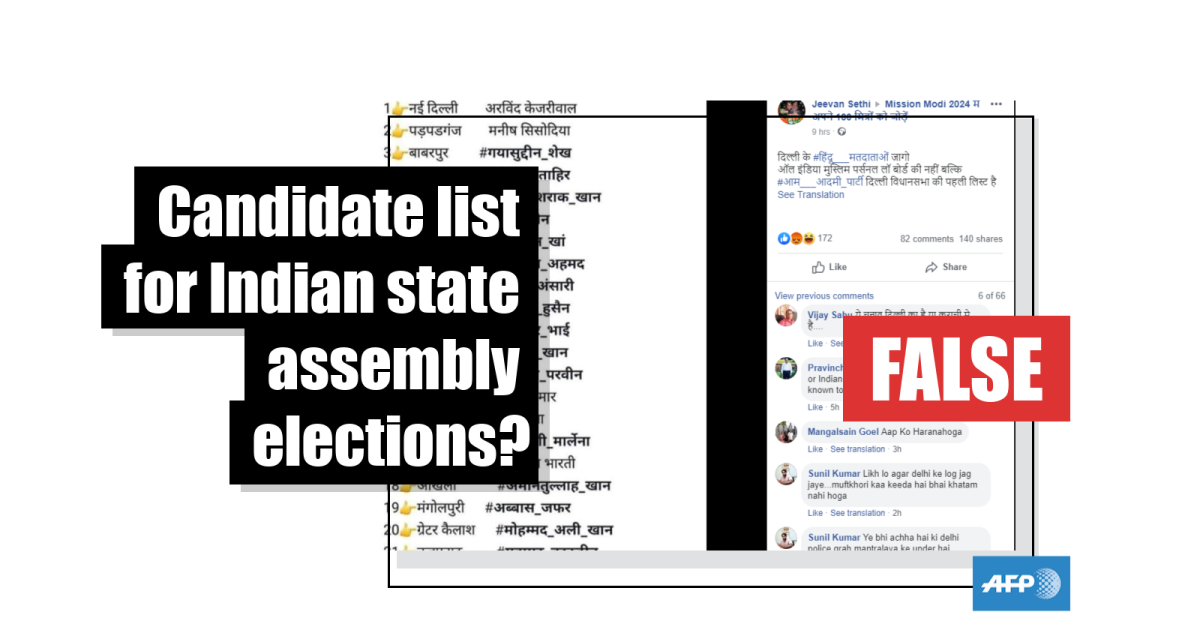Click the Jeevan Sethi author name
This screenshot has width=1200, height=630.
(x=840, y=104)
